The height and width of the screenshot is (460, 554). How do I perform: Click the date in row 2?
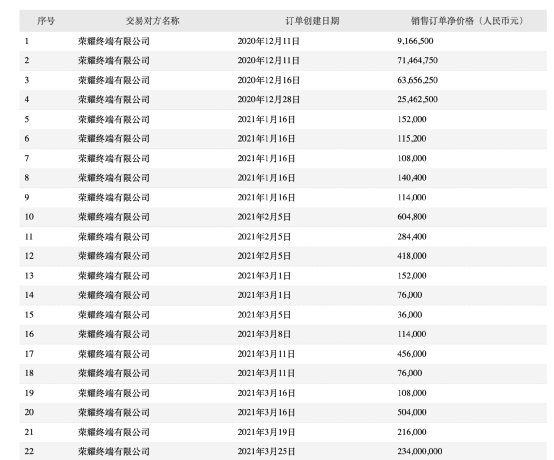[x=269, y=60]
